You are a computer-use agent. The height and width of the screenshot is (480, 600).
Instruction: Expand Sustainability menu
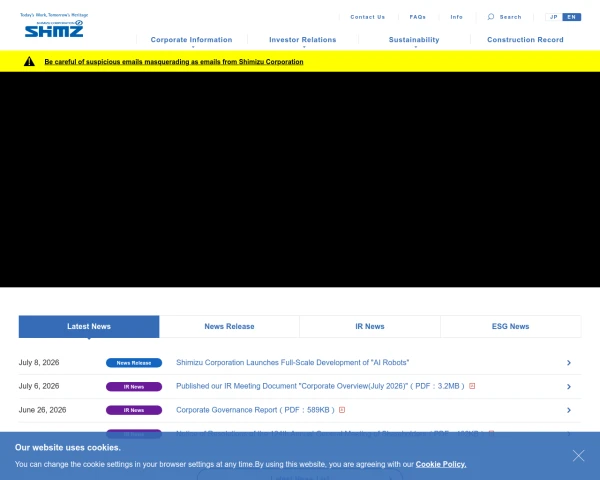pyautogui.click(x=414, y=40)
